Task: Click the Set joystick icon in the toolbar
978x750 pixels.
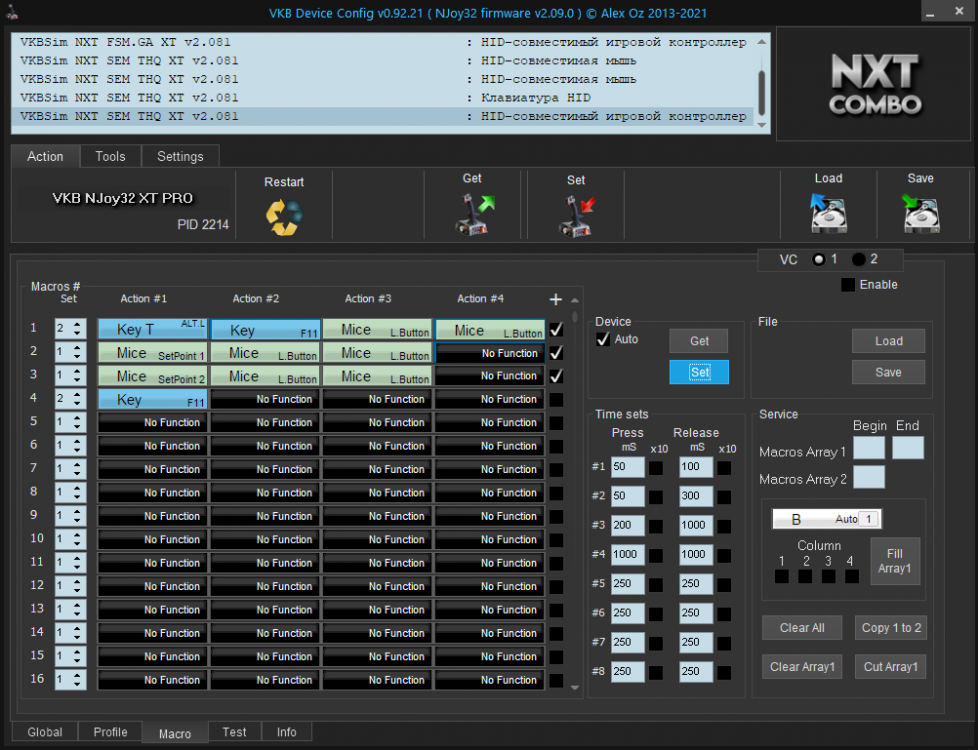Action: tap(577, 211)
